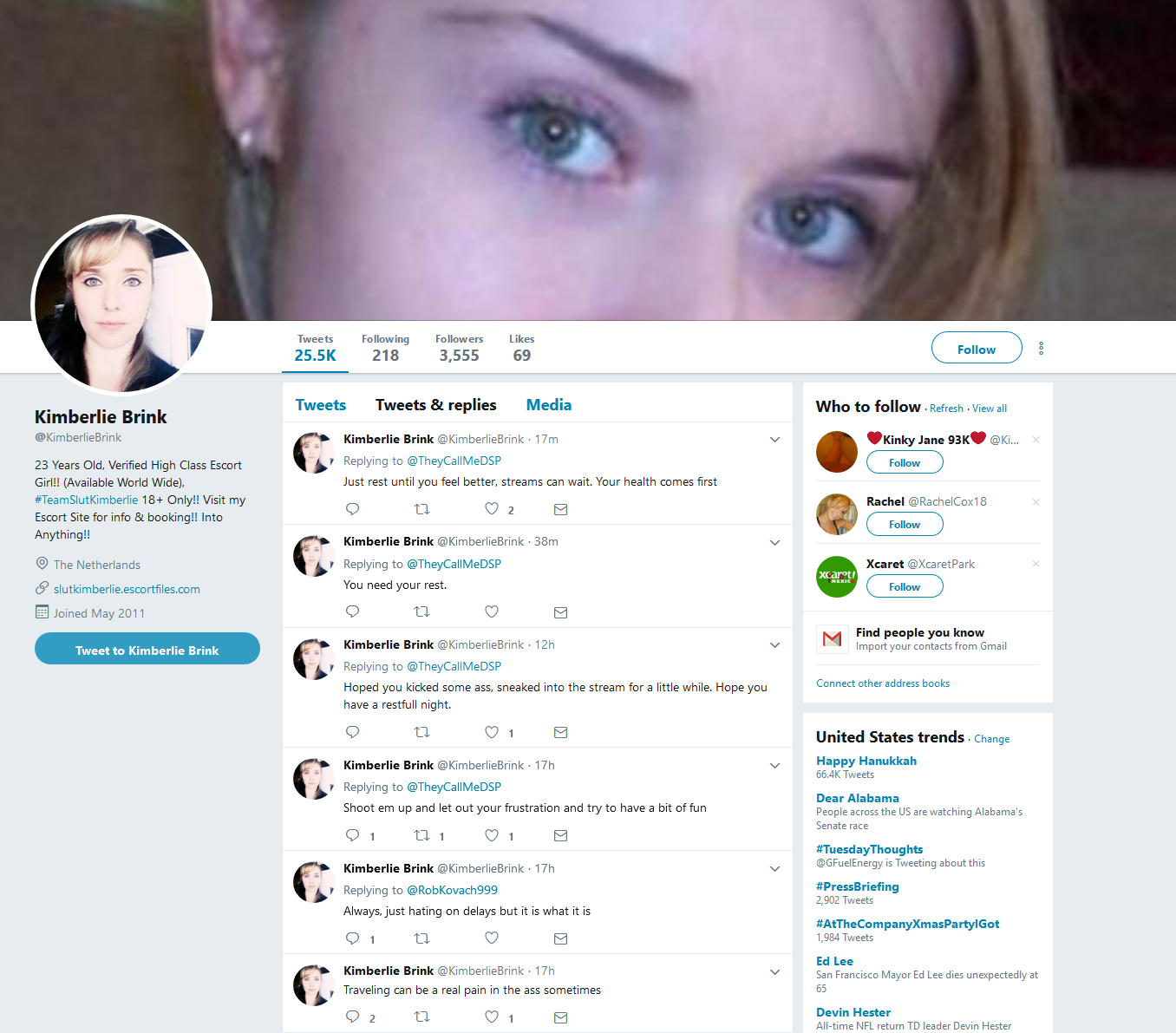Open the Tweets & replies tab
Screen dimensions: 1176x1033
tap(436, 405)
